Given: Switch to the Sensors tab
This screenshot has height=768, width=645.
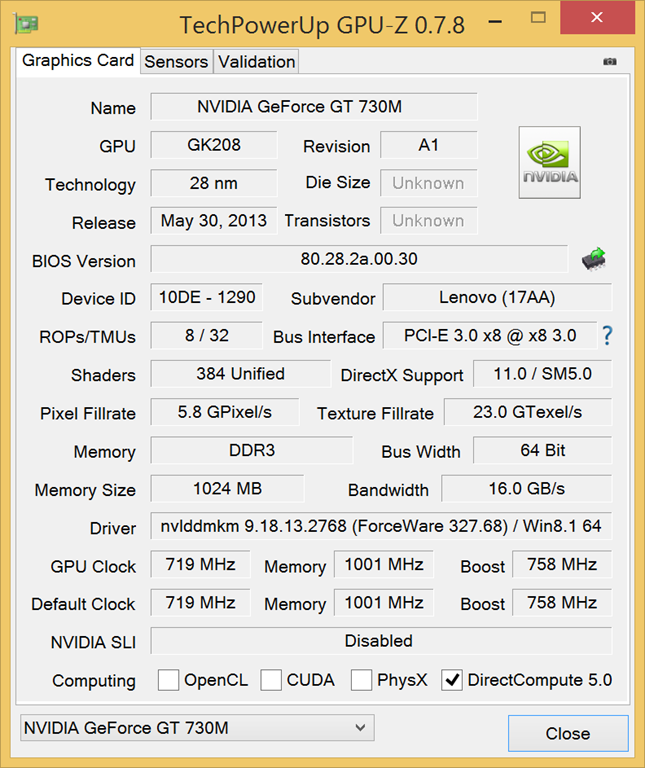Looking at the screenshot, I should (176, 62).
